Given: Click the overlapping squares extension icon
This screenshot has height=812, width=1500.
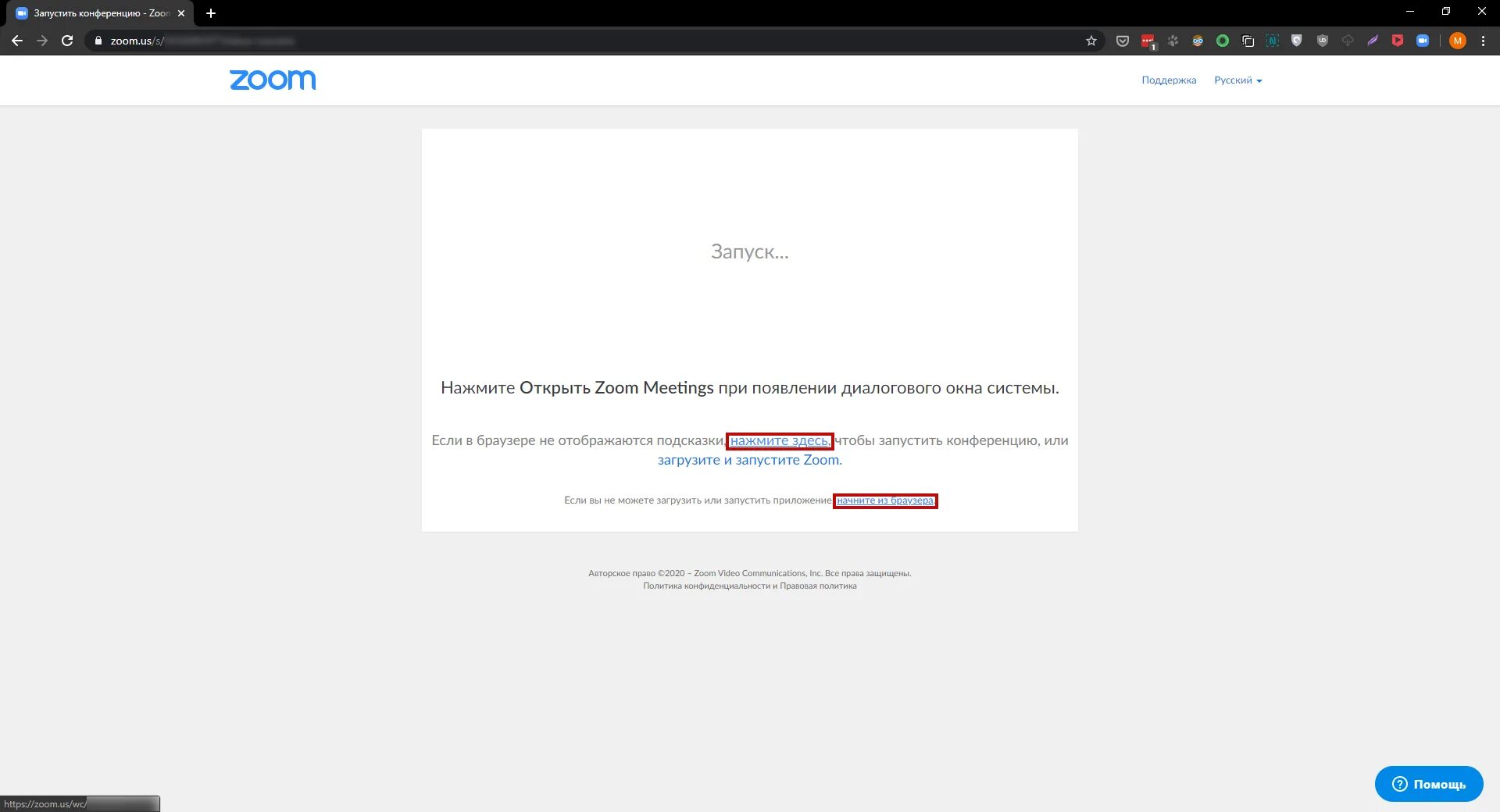Looking at the screenshot, I should coord(1248,41).
